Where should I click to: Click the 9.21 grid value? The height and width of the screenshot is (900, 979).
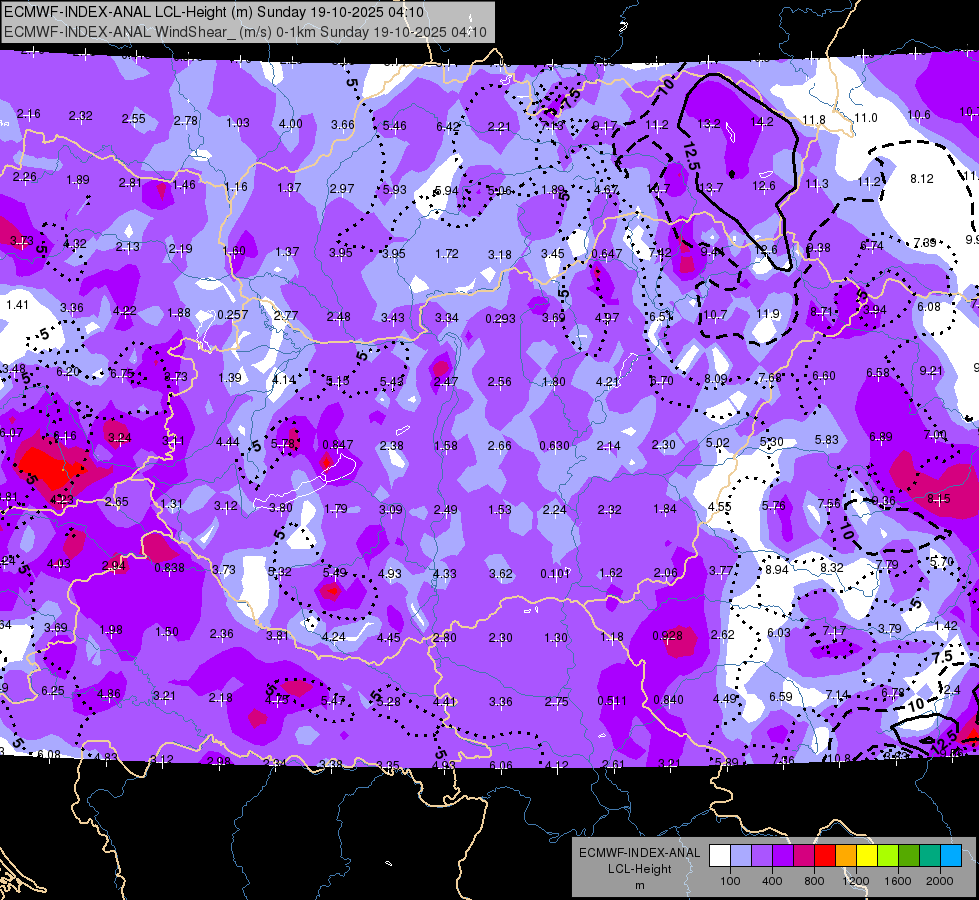click(931, 370)
